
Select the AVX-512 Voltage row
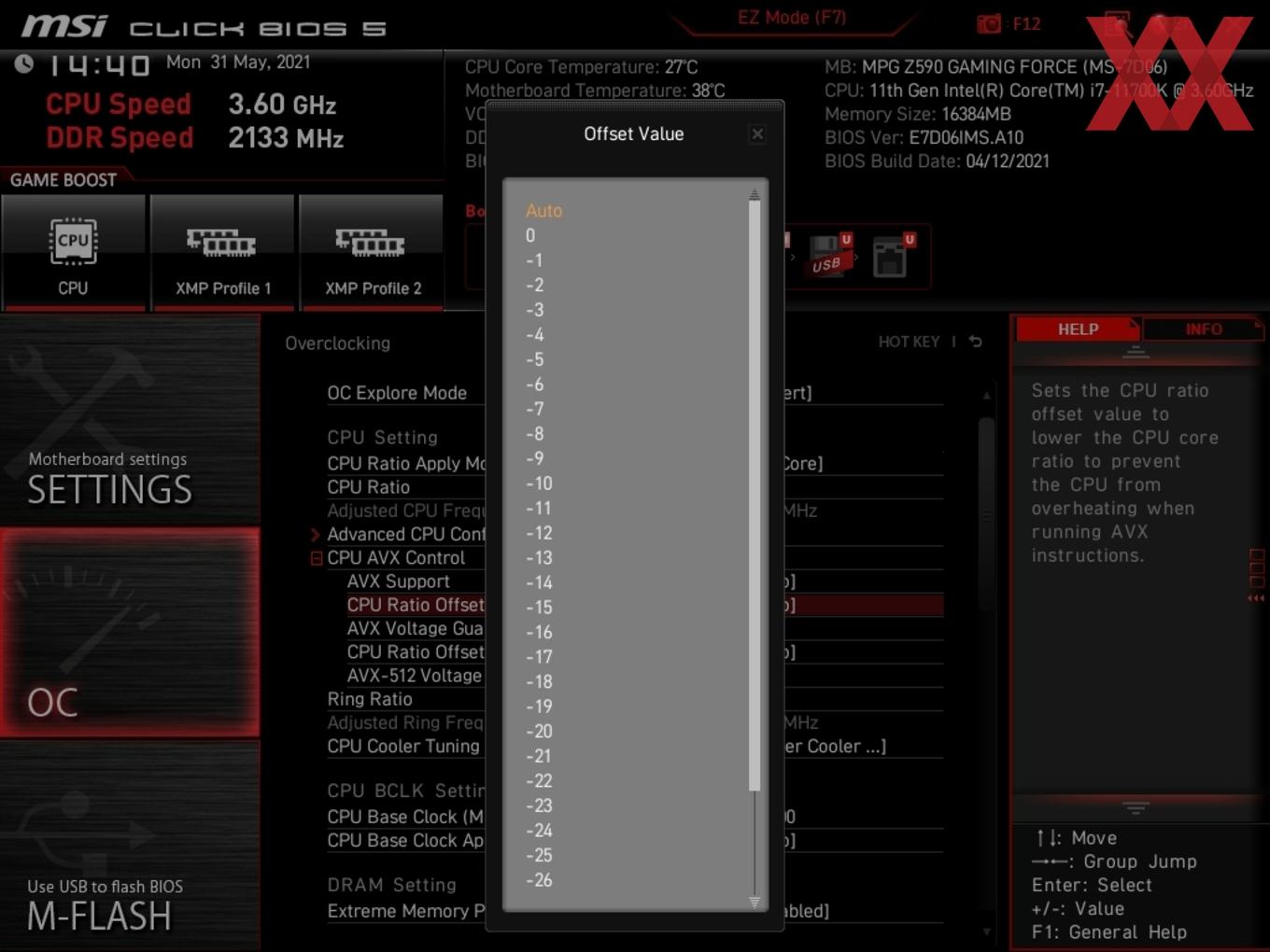pos(644,676)
